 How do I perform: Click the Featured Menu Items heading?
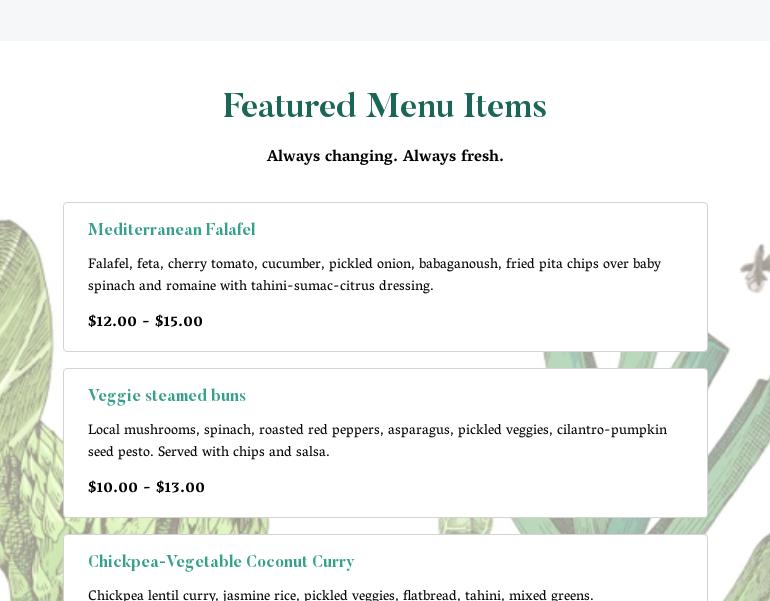[x=384, y=106]
